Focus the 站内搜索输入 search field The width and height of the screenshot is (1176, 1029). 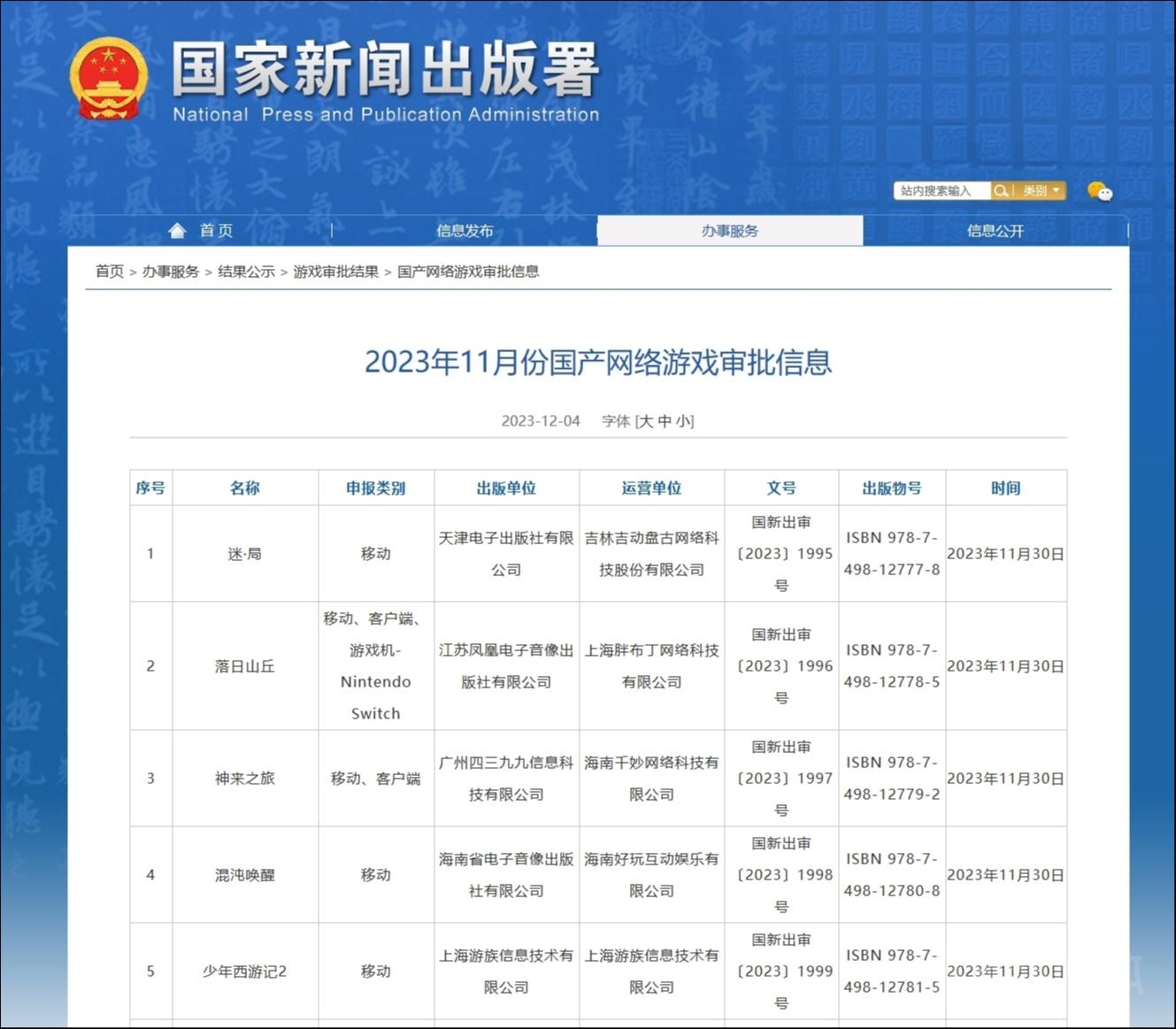point(941,191)
